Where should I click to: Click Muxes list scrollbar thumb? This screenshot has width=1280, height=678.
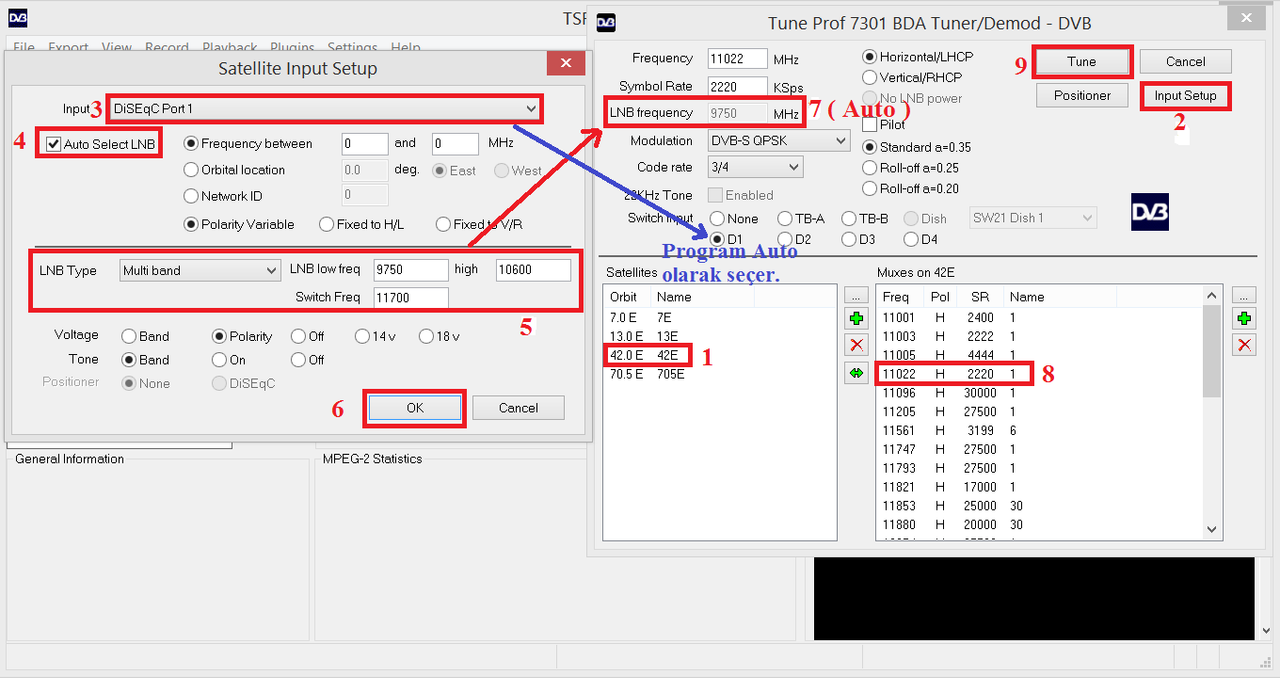point(1212,351)
